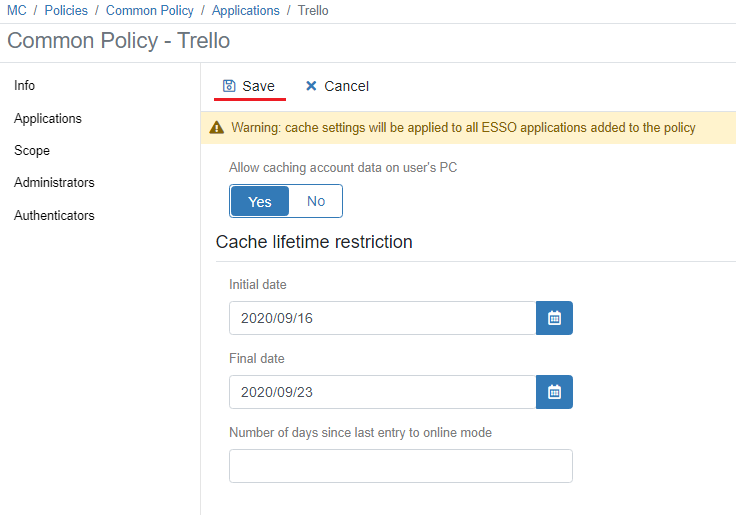Go to Applications breadcrumb link

[246, 11]
